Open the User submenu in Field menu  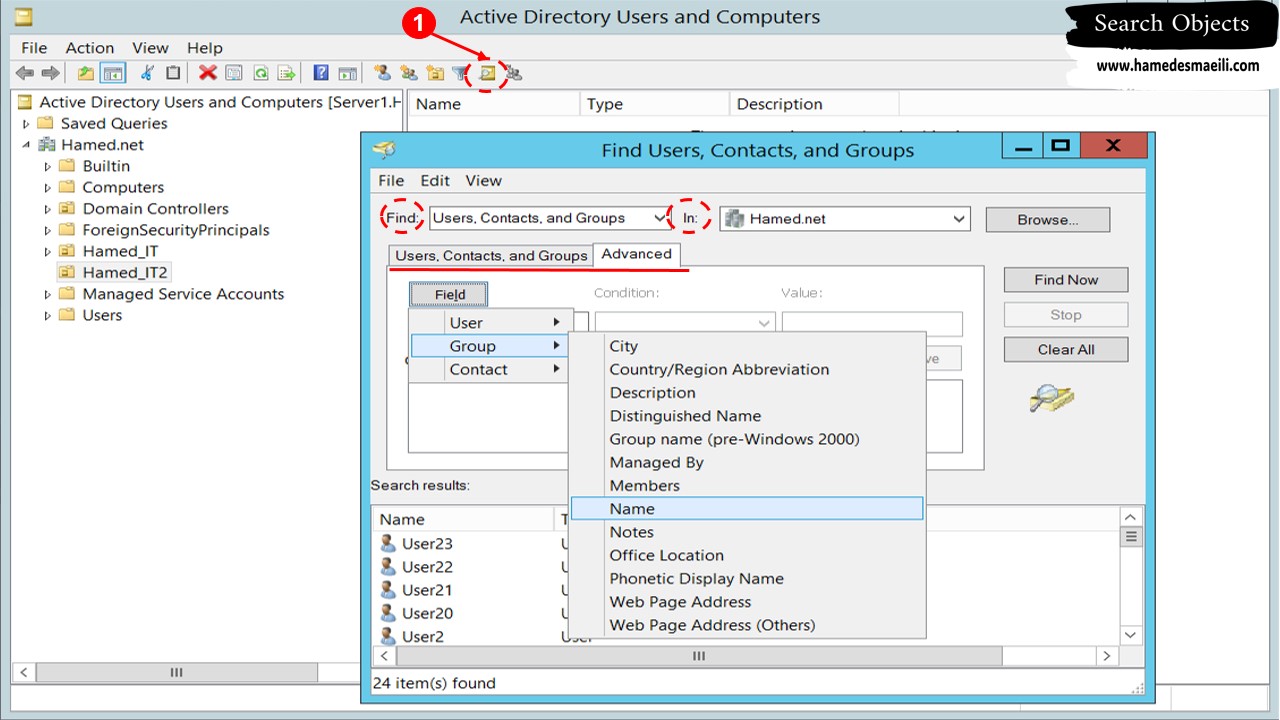coord(490,323)
